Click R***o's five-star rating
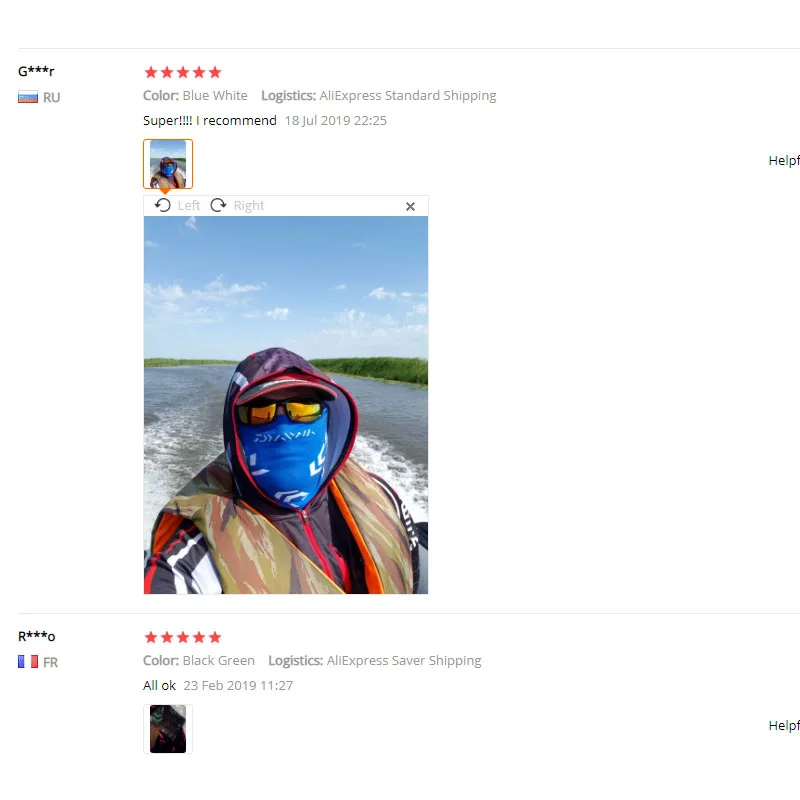The height and width of the screenshot is (800, 800). pos(183,637)
